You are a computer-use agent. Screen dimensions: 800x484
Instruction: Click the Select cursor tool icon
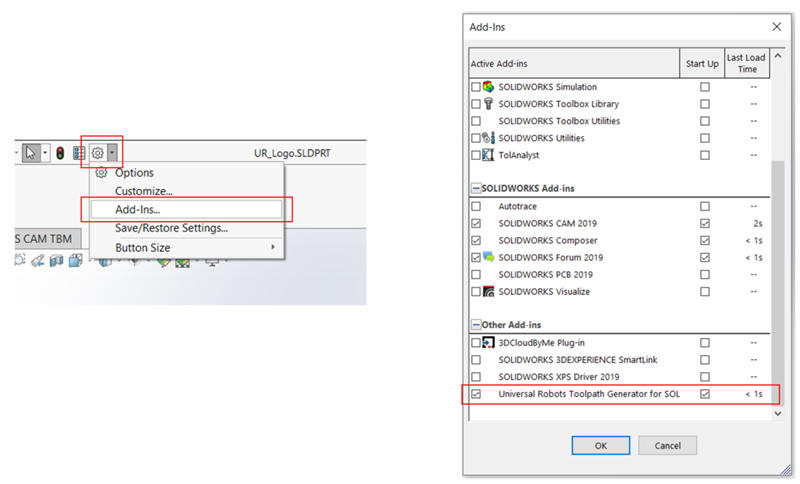click(31, 152)
